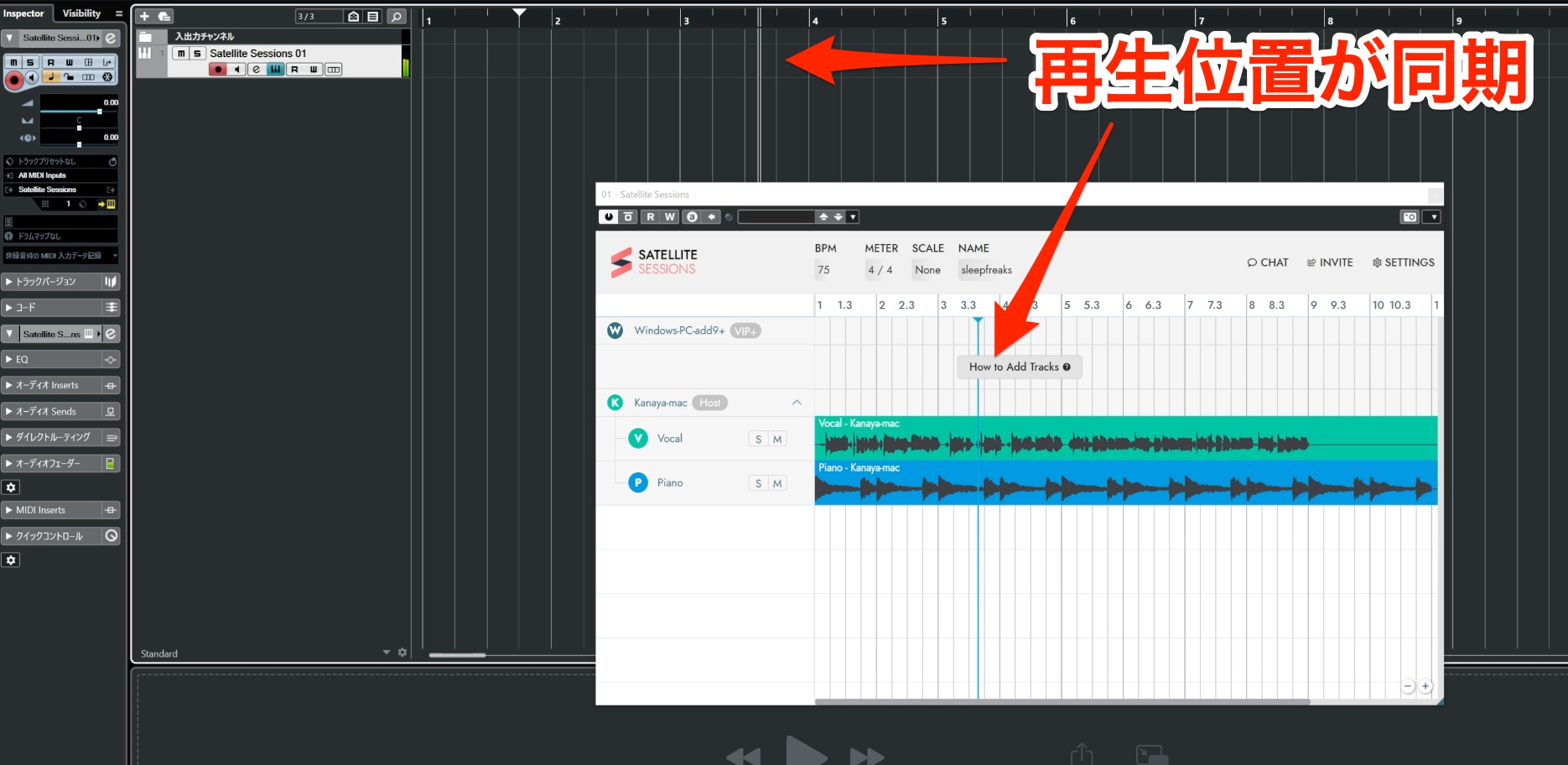
Task: Collapse the Kanaya-mac Host track group
Action: (797, 403)
